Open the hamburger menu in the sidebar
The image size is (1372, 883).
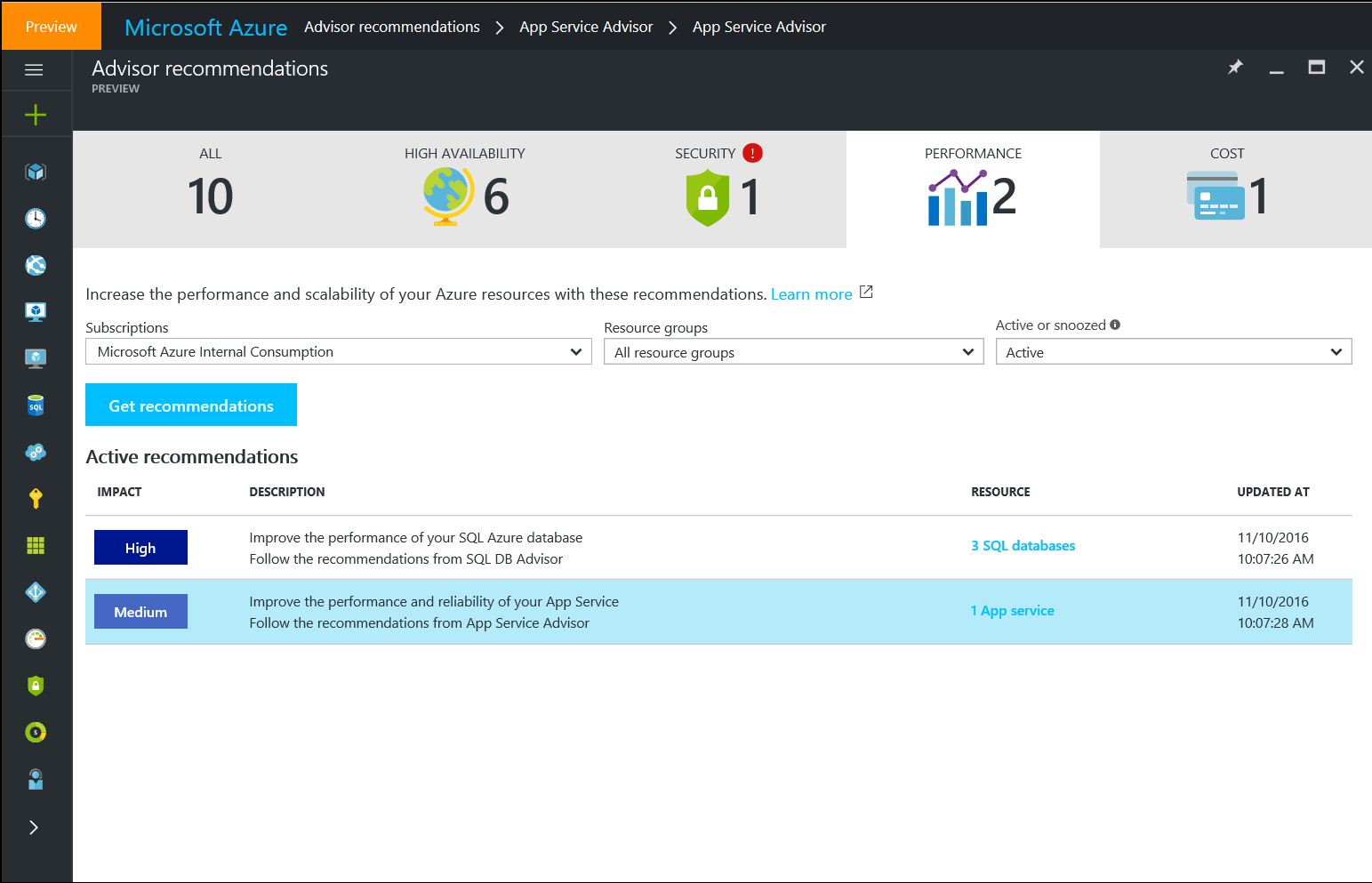(35, 69)
